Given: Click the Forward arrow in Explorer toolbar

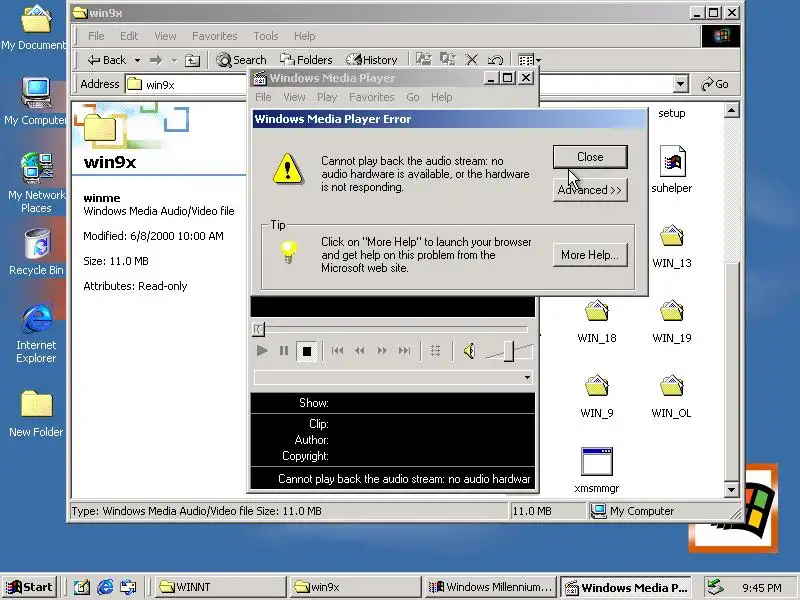Looking at the screenshot, I should point(156,60).
